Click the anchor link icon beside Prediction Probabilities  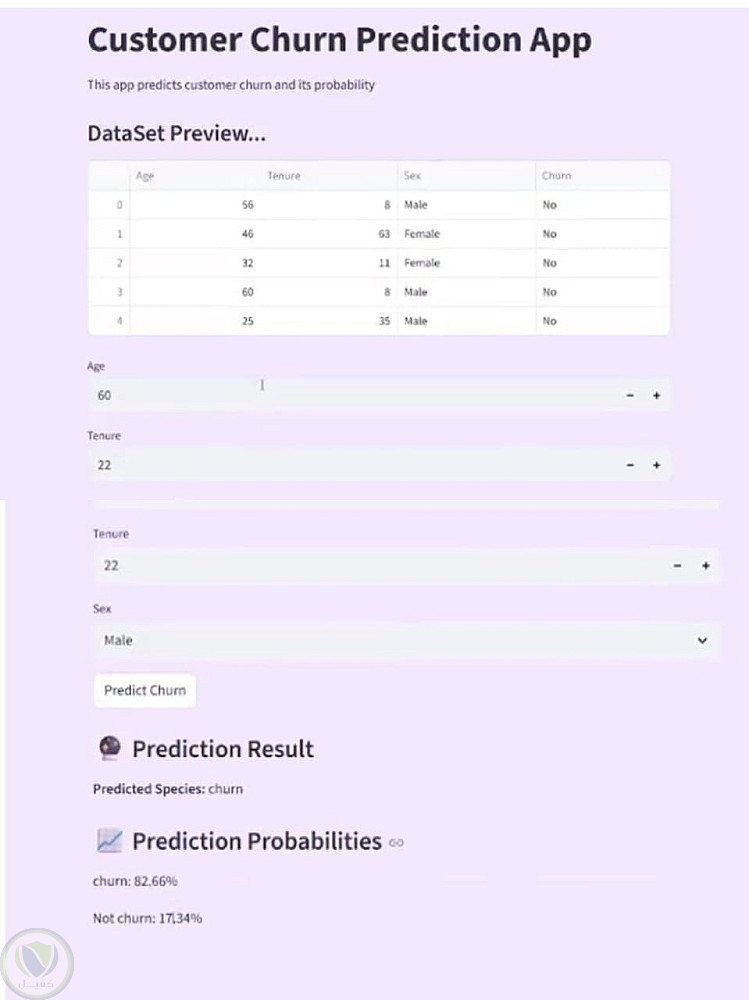[396, 843]
